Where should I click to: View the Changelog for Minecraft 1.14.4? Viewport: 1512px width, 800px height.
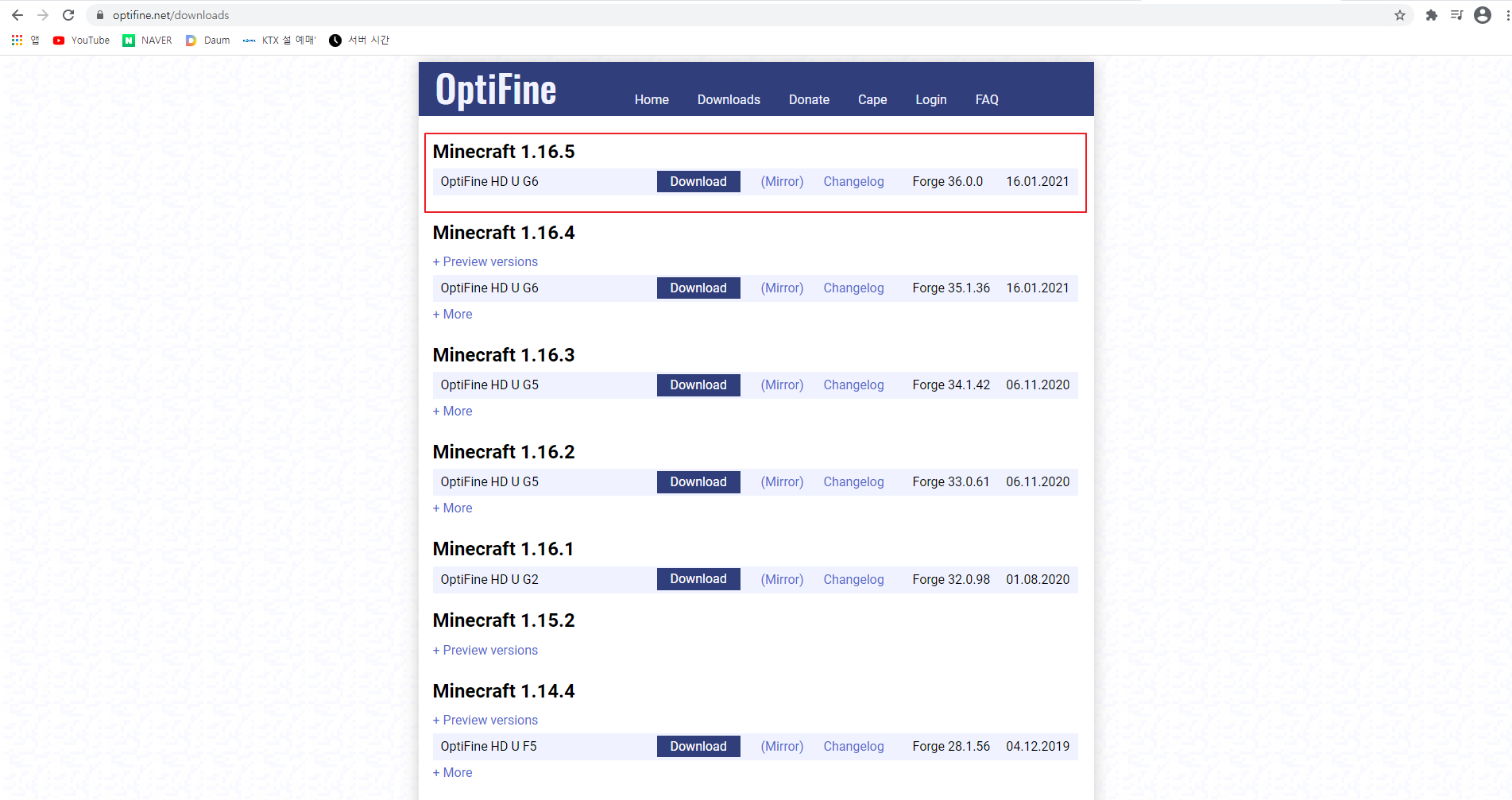click(x=853, y=746)
